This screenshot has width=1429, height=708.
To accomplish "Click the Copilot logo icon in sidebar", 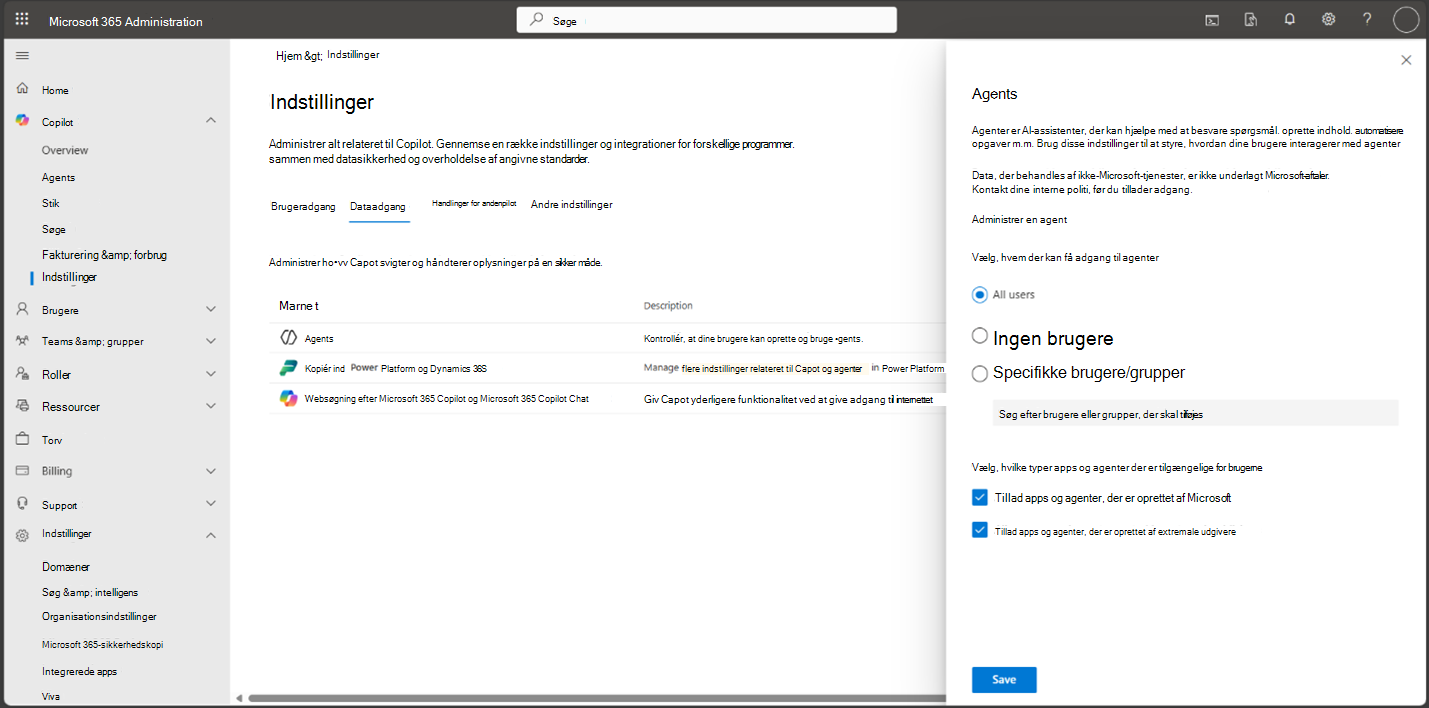I will [x=22, y=121].
